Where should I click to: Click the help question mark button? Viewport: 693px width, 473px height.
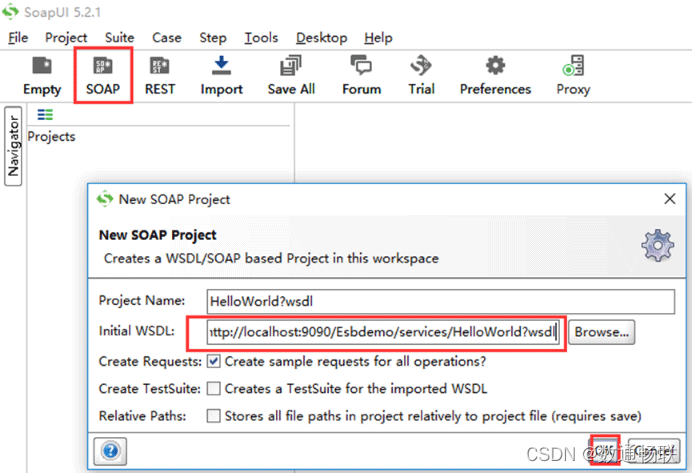tap(110, 451)
